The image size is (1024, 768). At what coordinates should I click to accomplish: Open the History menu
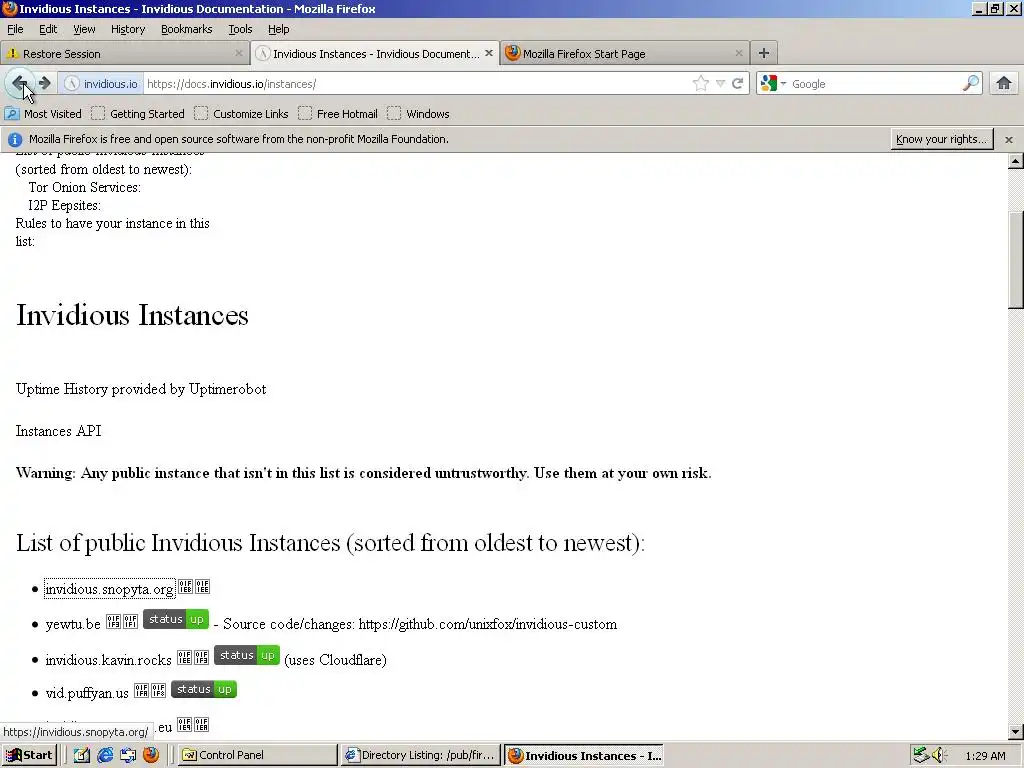(127, 29)
